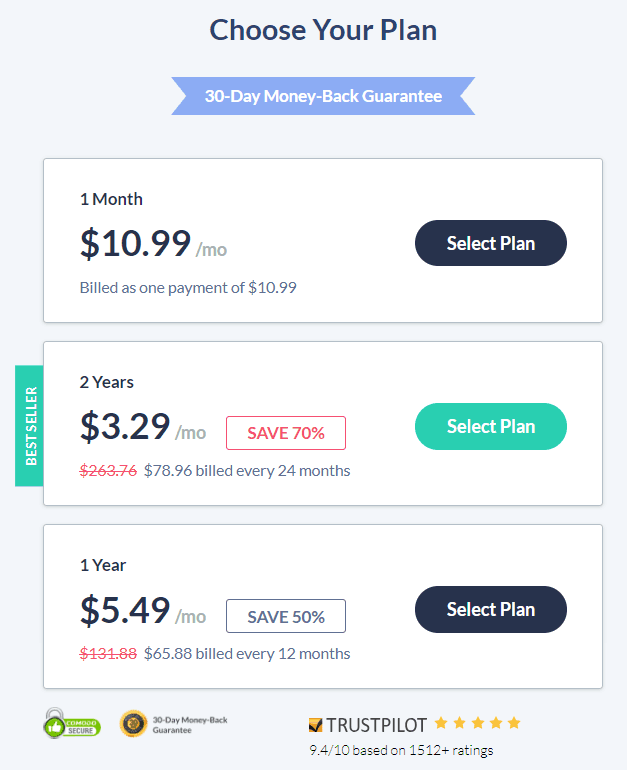Click the first Trustpilot rating star
Viewport: 627px width, 770px height.
coord(441,723)
